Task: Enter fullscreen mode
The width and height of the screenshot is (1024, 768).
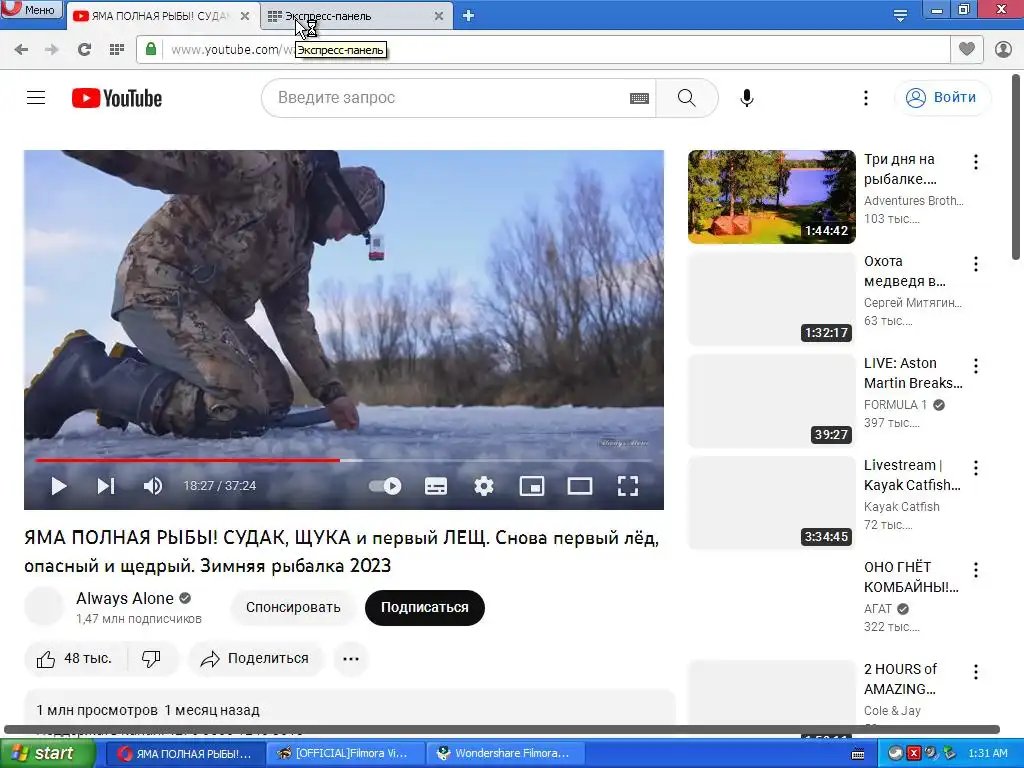Action: [628, 486]
